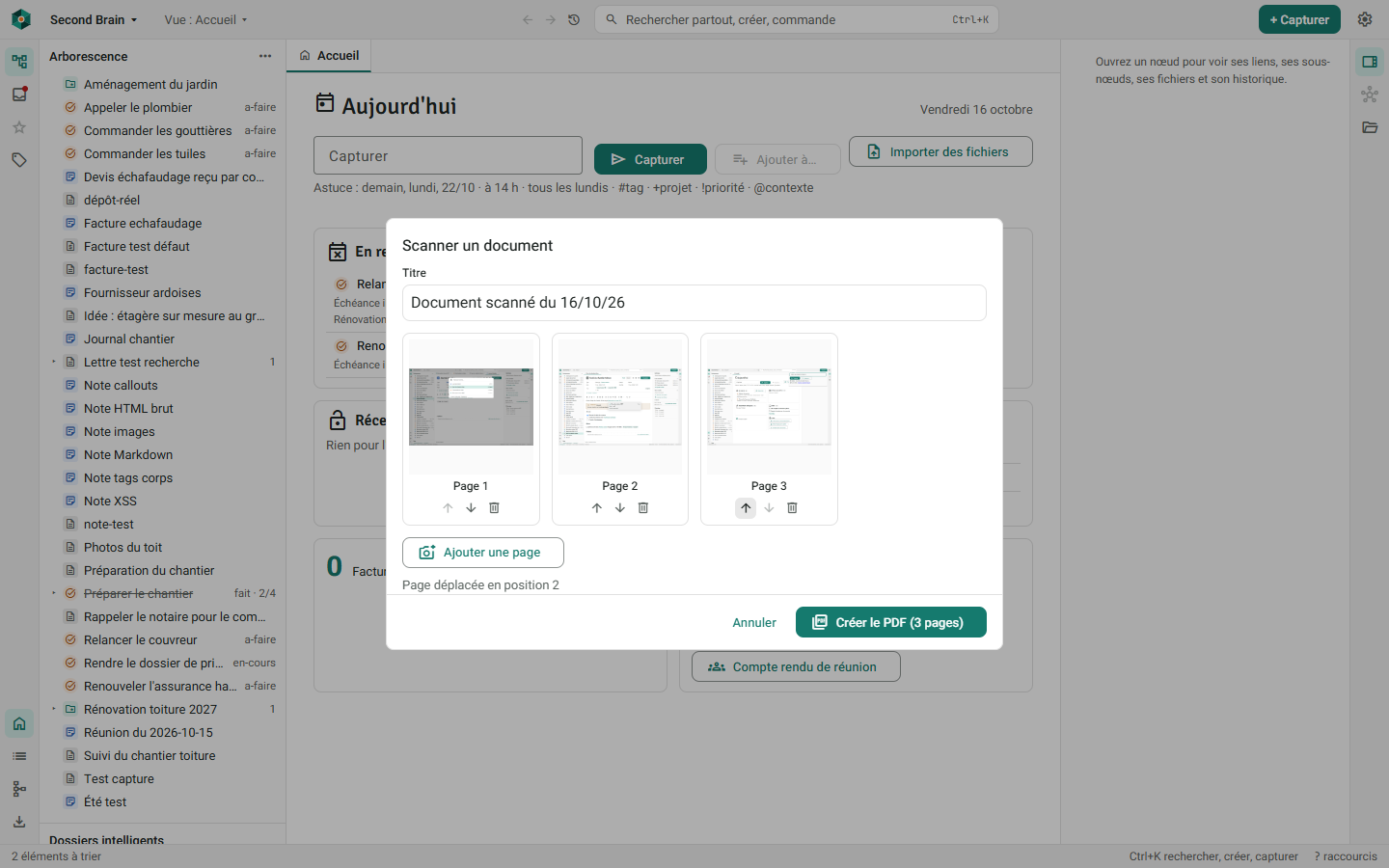Open the inbox icon in left sidebar

[x=19, y=95]
